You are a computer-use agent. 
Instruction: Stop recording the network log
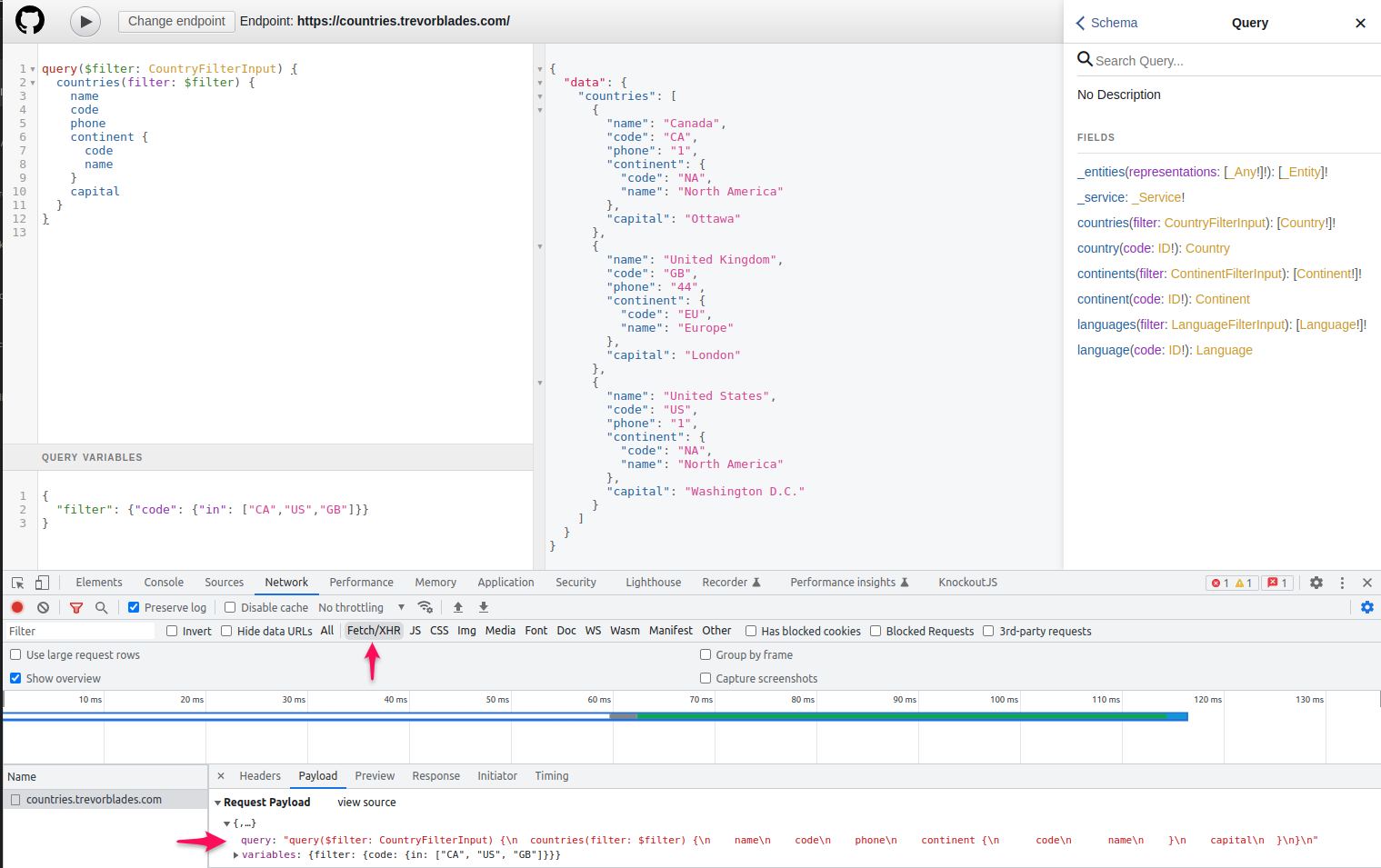click(x=16, y=607)
